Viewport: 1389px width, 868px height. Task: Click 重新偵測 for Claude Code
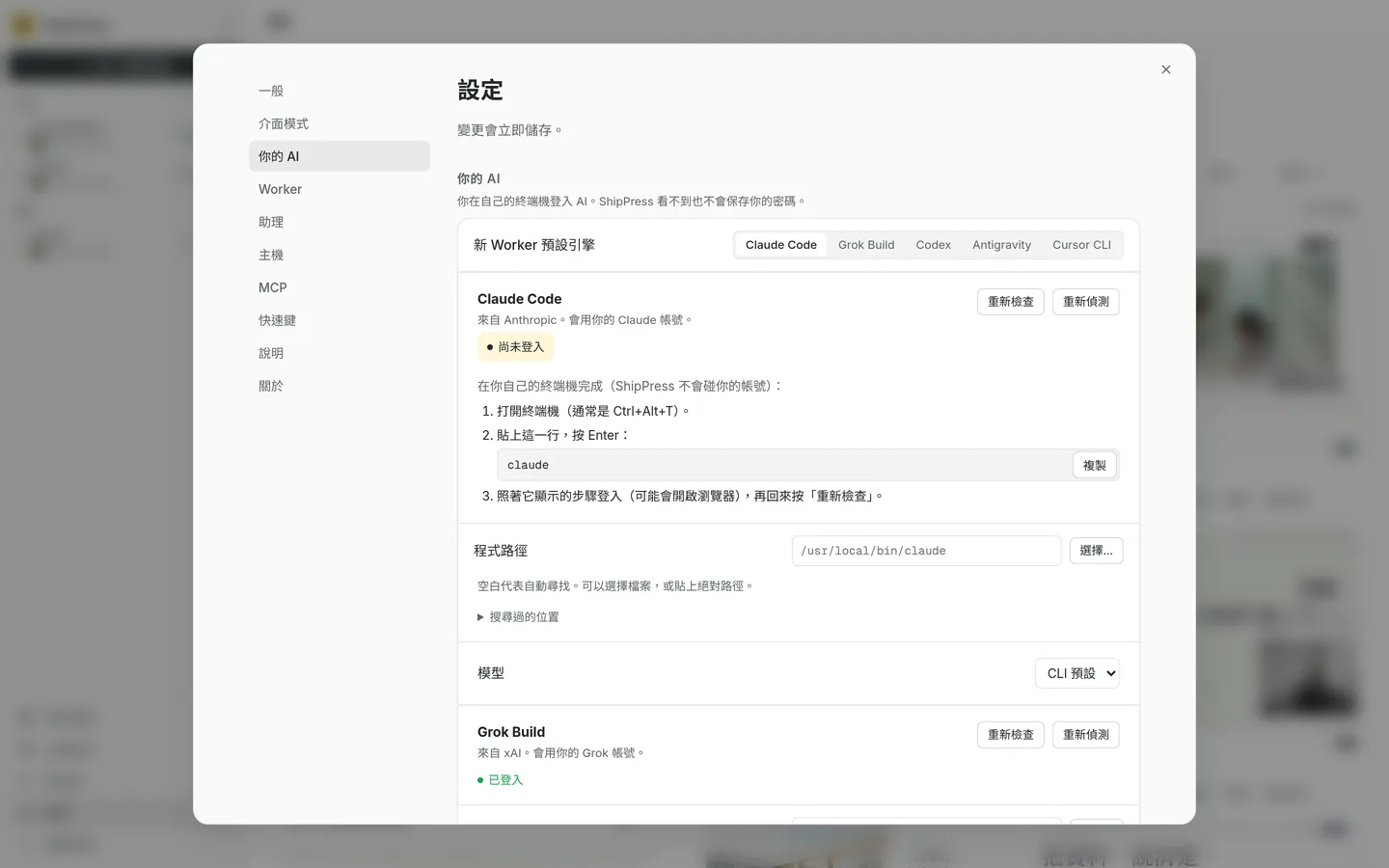[x=1086, y=302]
